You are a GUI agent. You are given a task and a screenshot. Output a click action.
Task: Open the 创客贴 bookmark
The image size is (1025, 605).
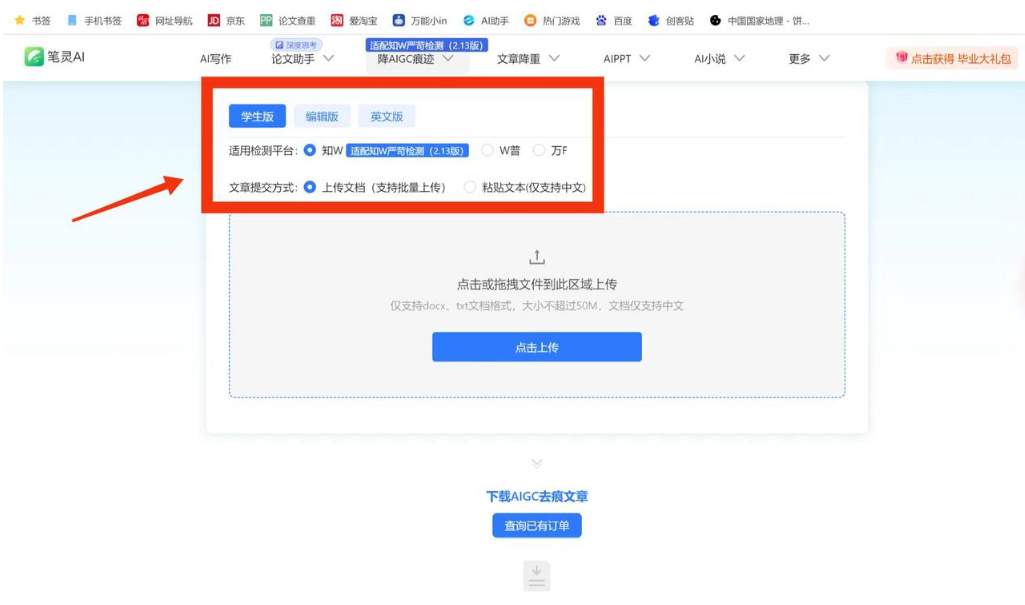pos(671,20)
